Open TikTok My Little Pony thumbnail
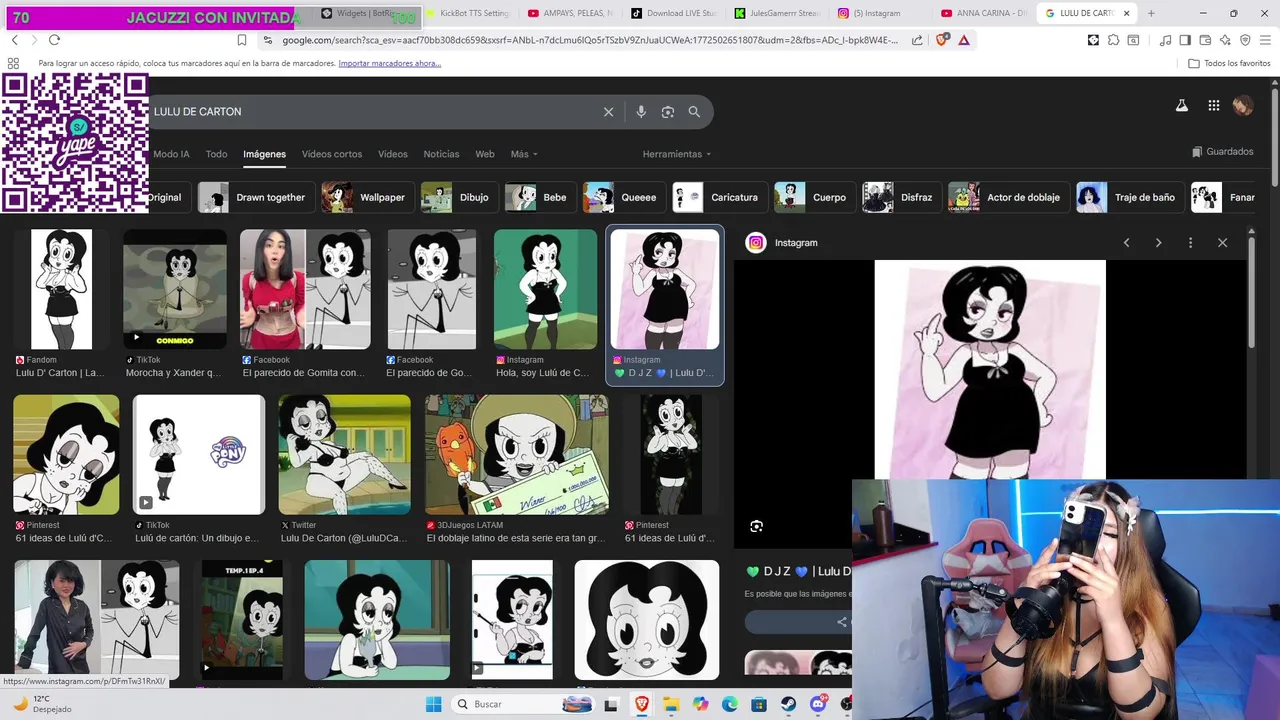The image size is (1280, 720). 199,455
